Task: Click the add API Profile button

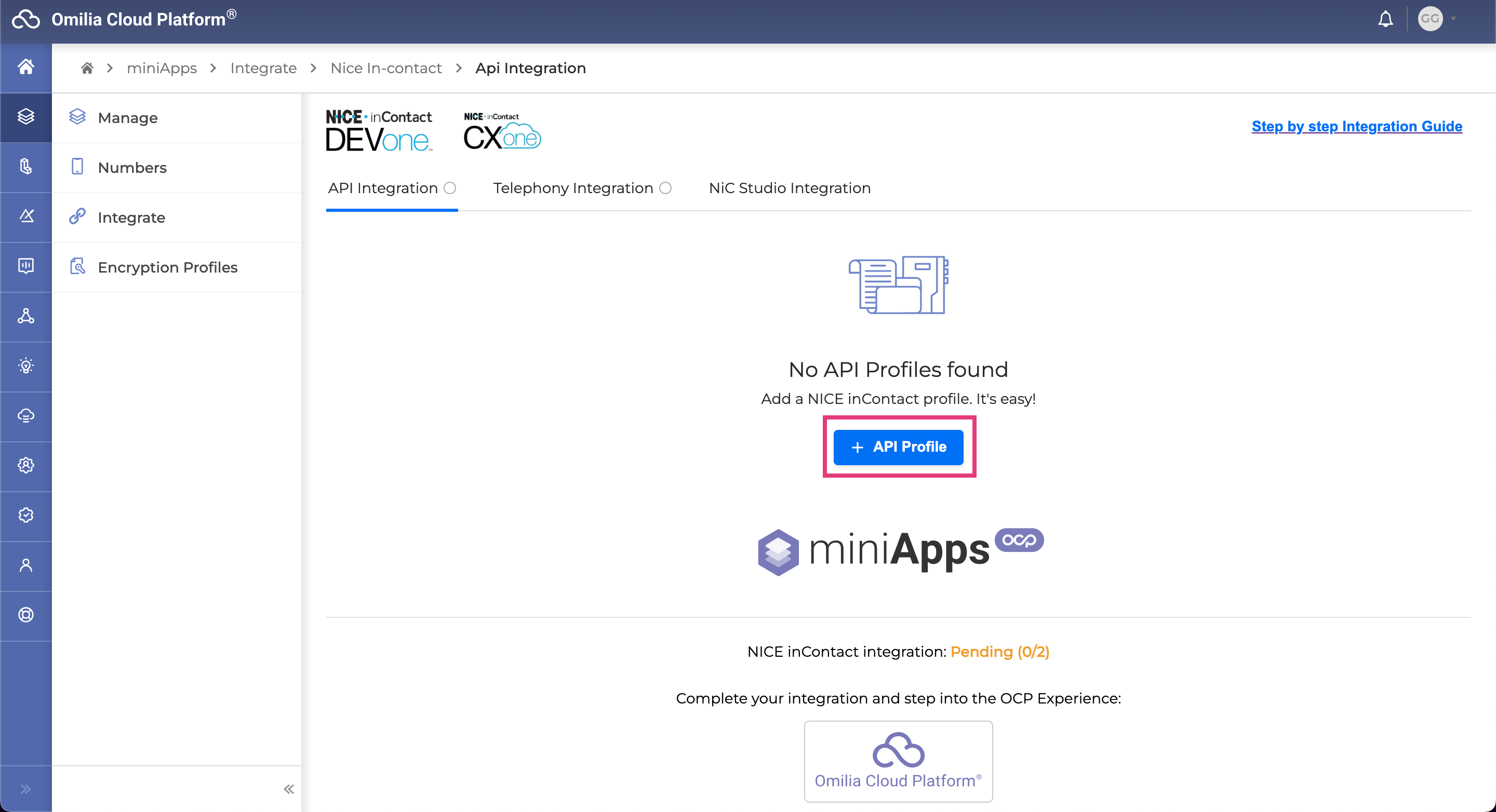Action: point(898,447)
